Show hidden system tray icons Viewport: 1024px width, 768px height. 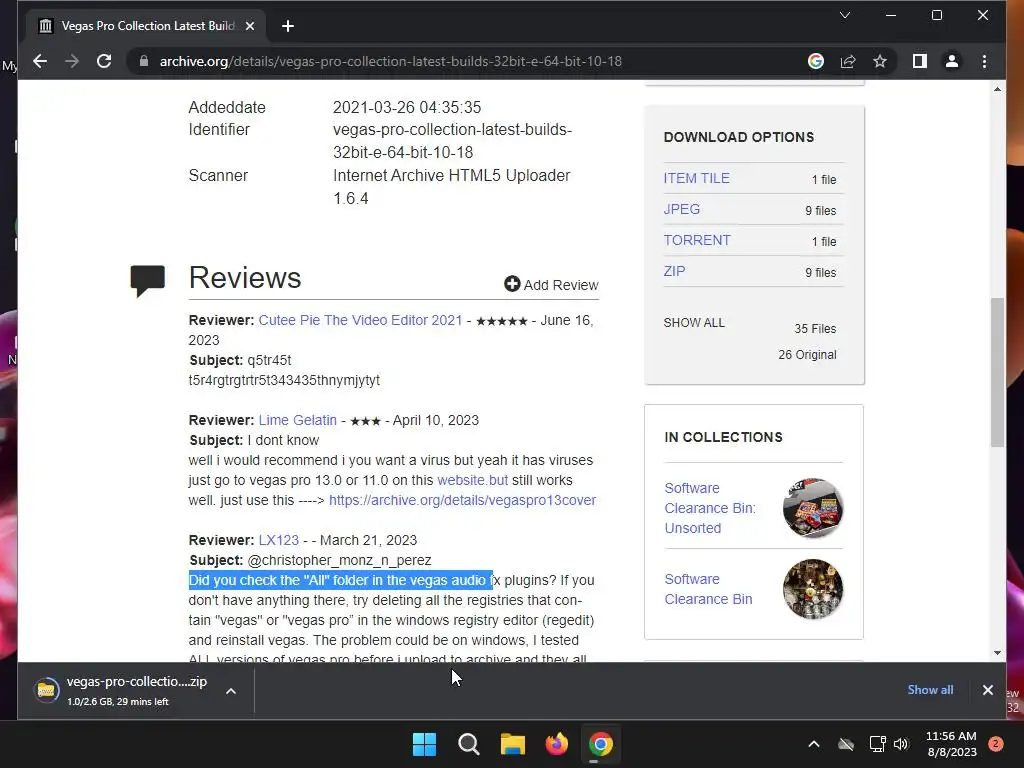point(814,744)
